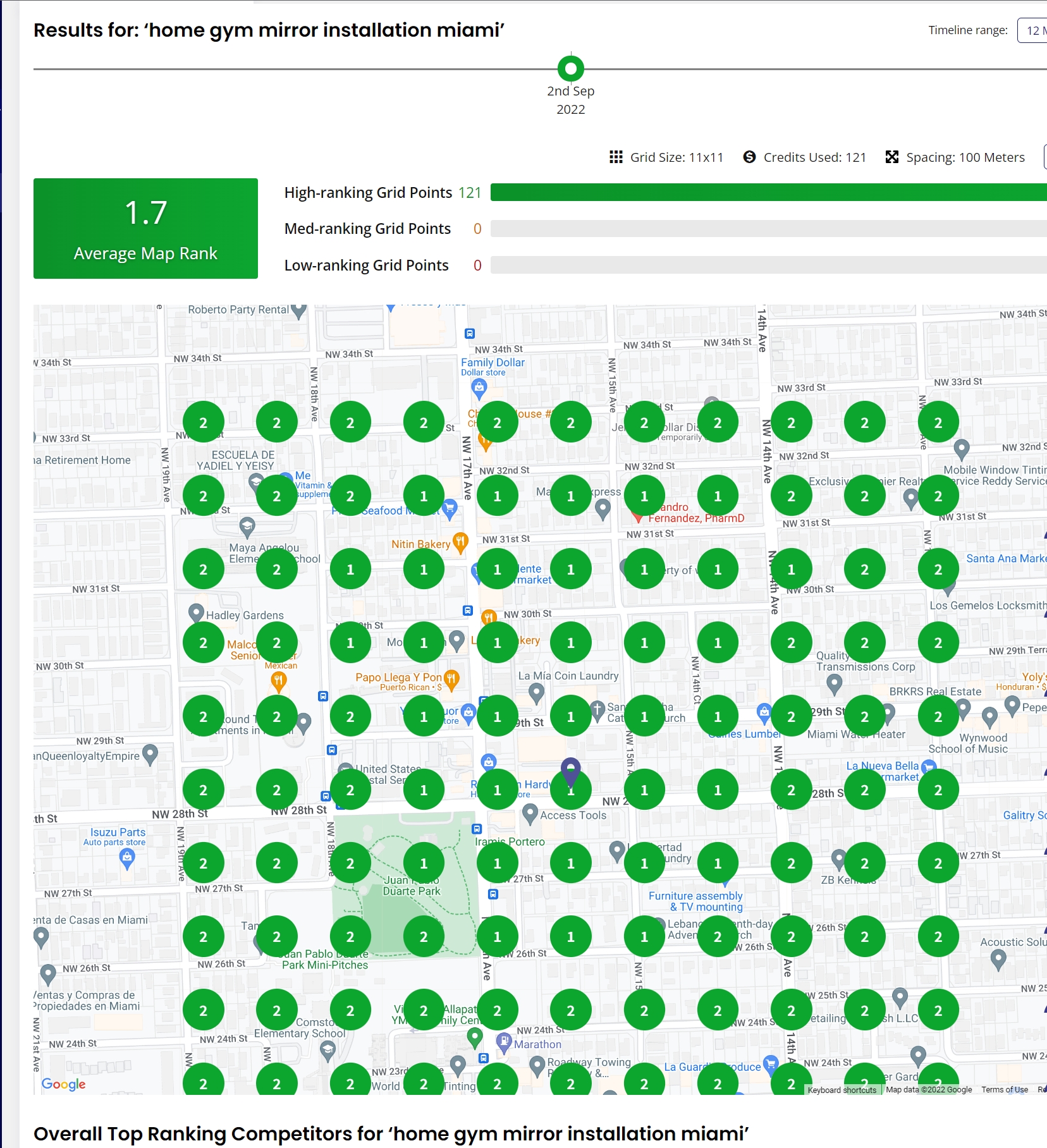Click the Los Gemelos Locksmith map label
1047x1148 pixels.
coord(988,606)
